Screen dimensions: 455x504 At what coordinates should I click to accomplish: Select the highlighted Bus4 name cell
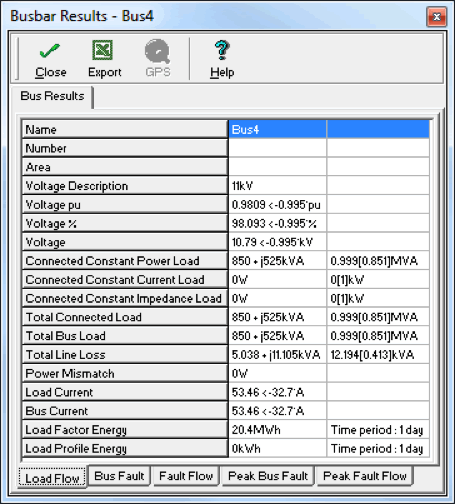point(278,129)
